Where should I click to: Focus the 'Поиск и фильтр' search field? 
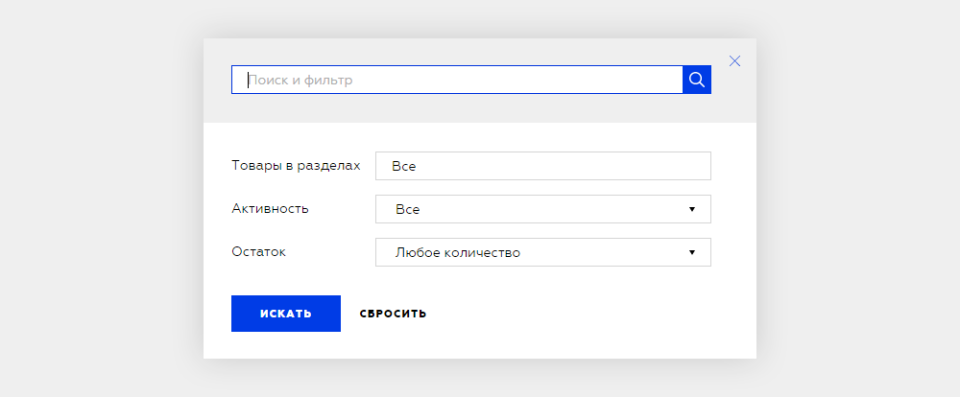pyautogui.click(x=457, y=80)
